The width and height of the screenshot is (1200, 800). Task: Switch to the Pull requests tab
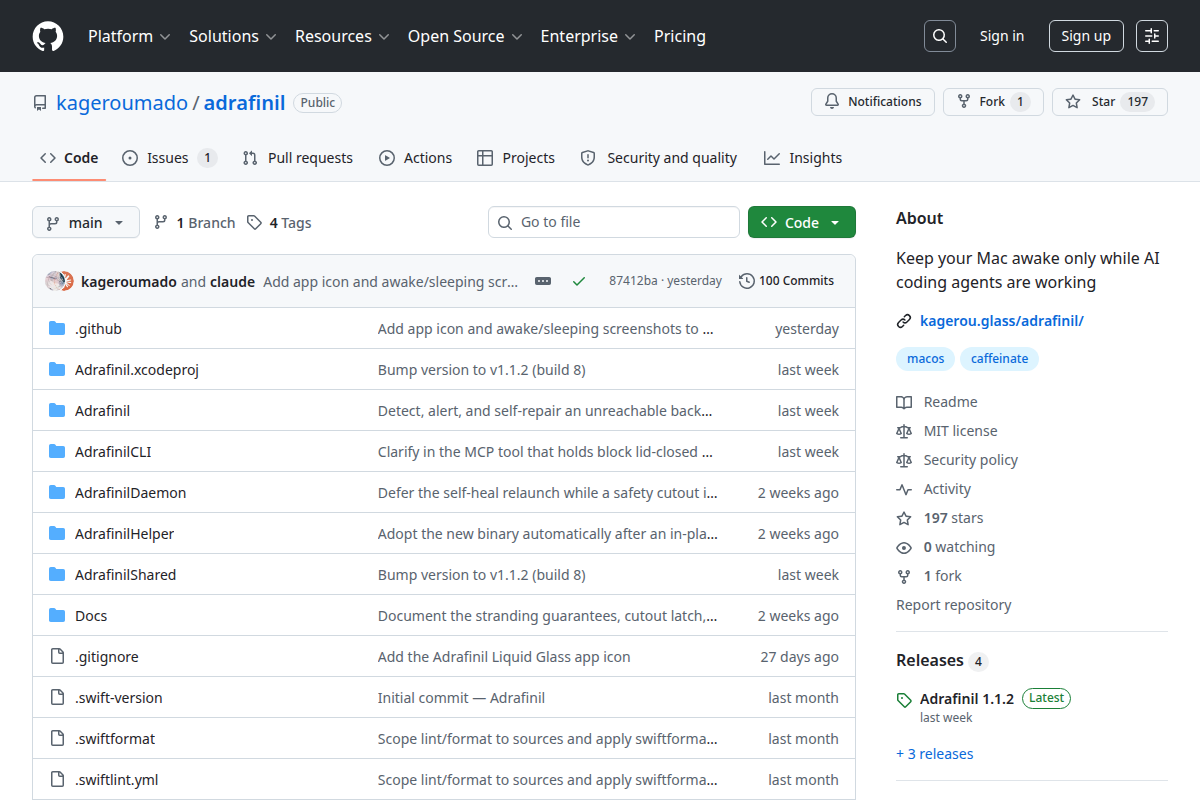(298, 158)
